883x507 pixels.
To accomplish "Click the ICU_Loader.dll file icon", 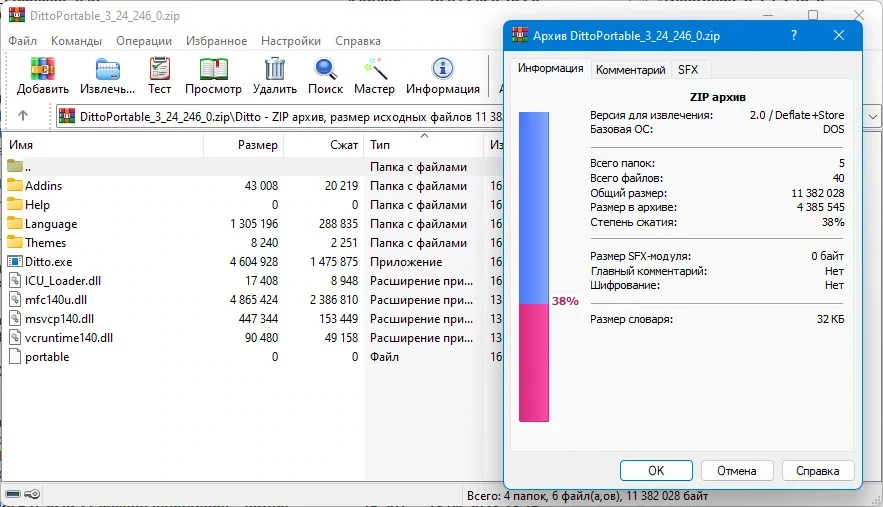I will [15, 281].
